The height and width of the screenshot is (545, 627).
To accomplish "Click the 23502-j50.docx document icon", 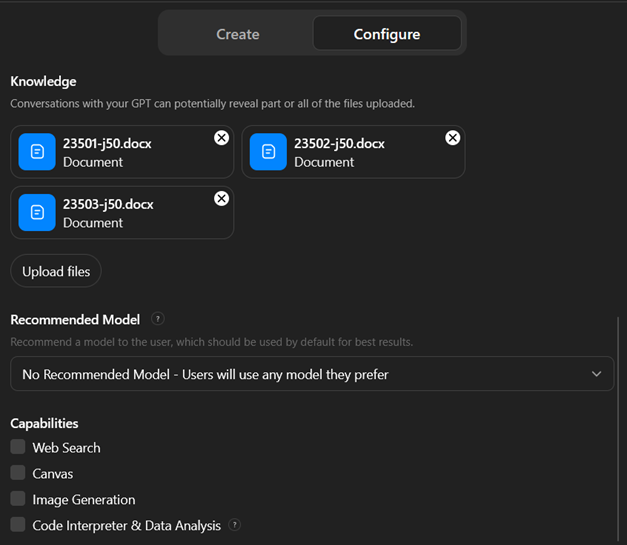I will 268,152.
